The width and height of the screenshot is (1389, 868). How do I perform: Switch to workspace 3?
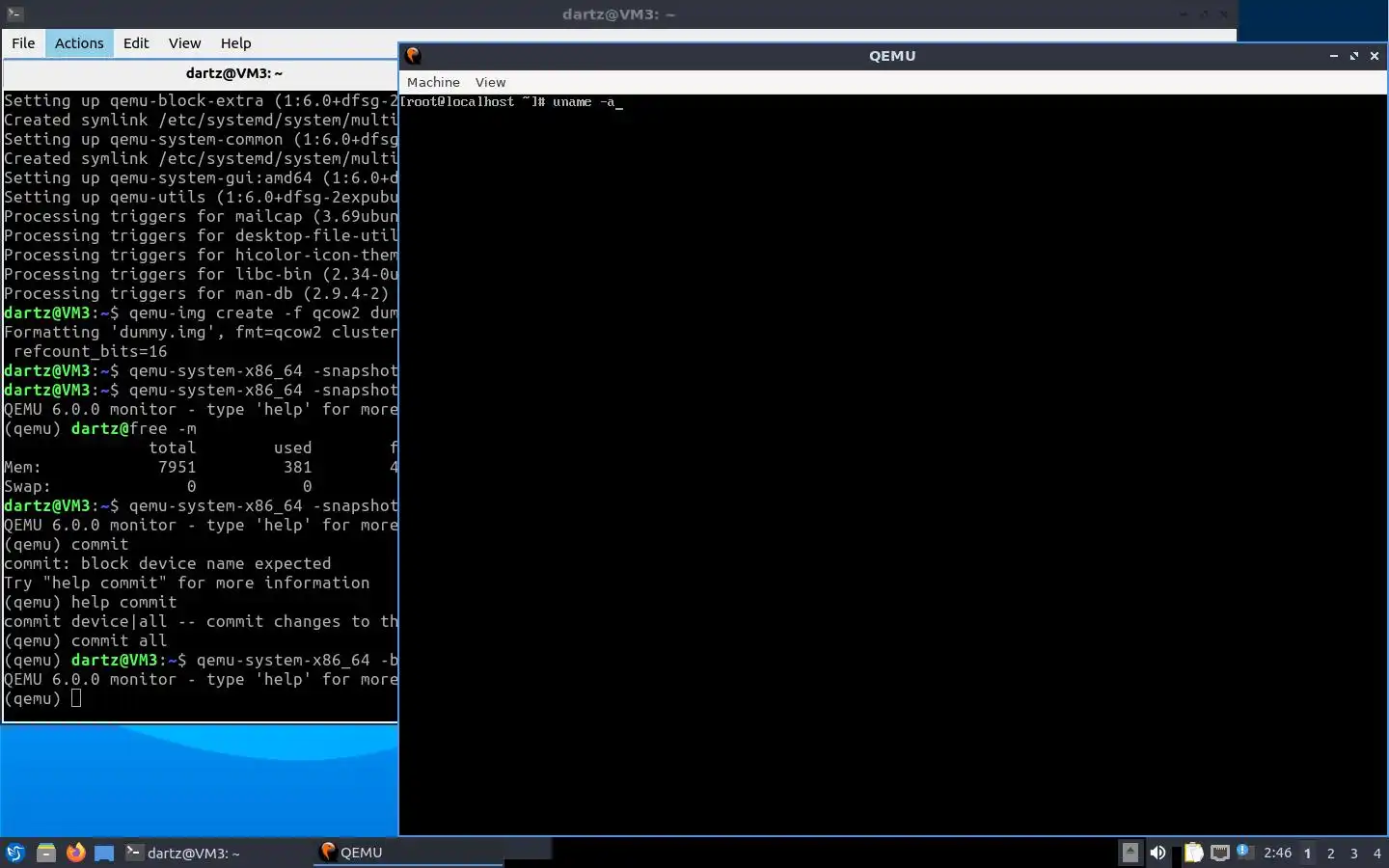point(1354,854)
